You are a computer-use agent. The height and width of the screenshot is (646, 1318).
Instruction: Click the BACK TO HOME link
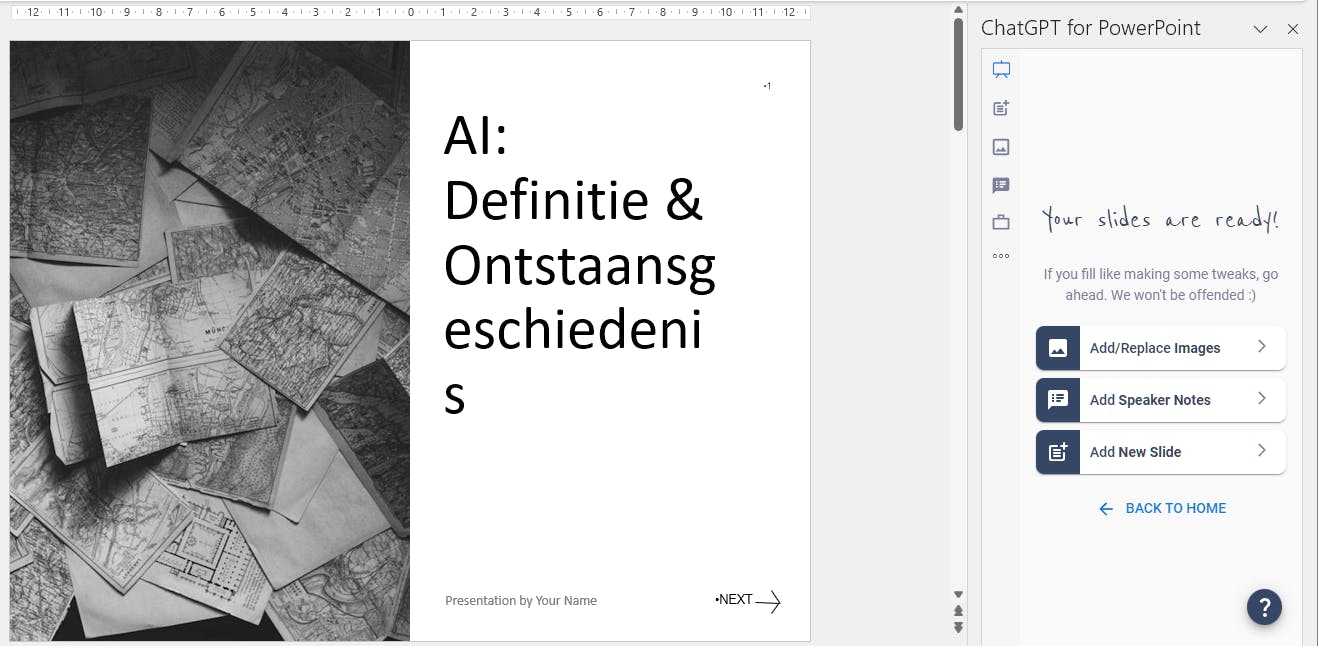[x=1162, y=508]
